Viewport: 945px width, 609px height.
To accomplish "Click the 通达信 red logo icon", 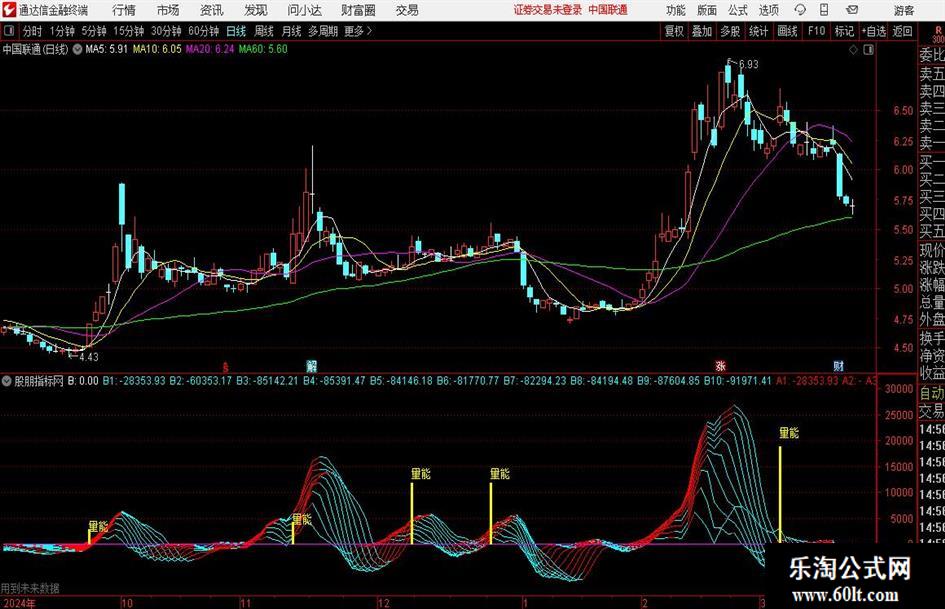I will click(9, 10).
